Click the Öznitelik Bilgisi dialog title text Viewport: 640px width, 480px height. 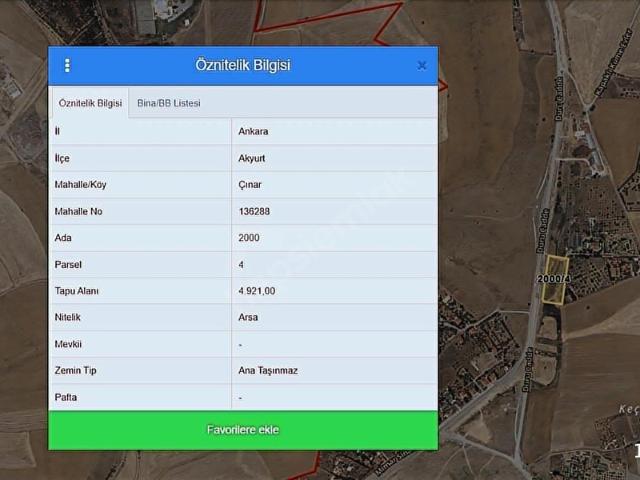click(243, 66)
